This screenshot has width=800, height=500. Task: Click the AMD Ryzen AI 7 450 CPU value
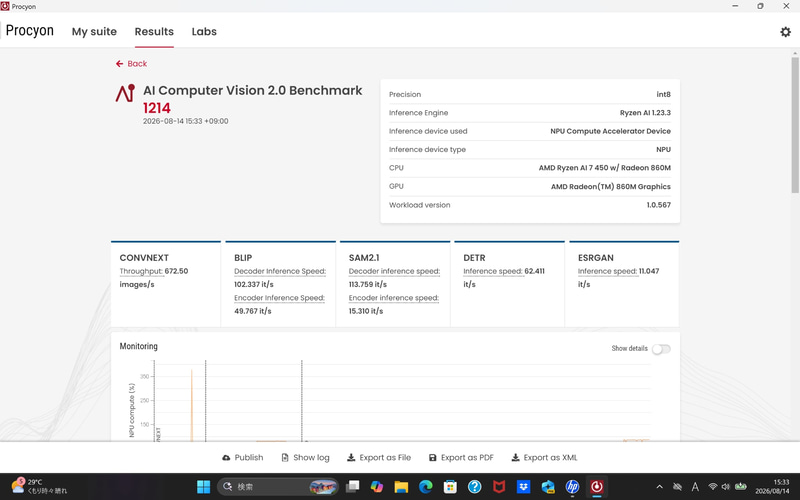point(605,168)
